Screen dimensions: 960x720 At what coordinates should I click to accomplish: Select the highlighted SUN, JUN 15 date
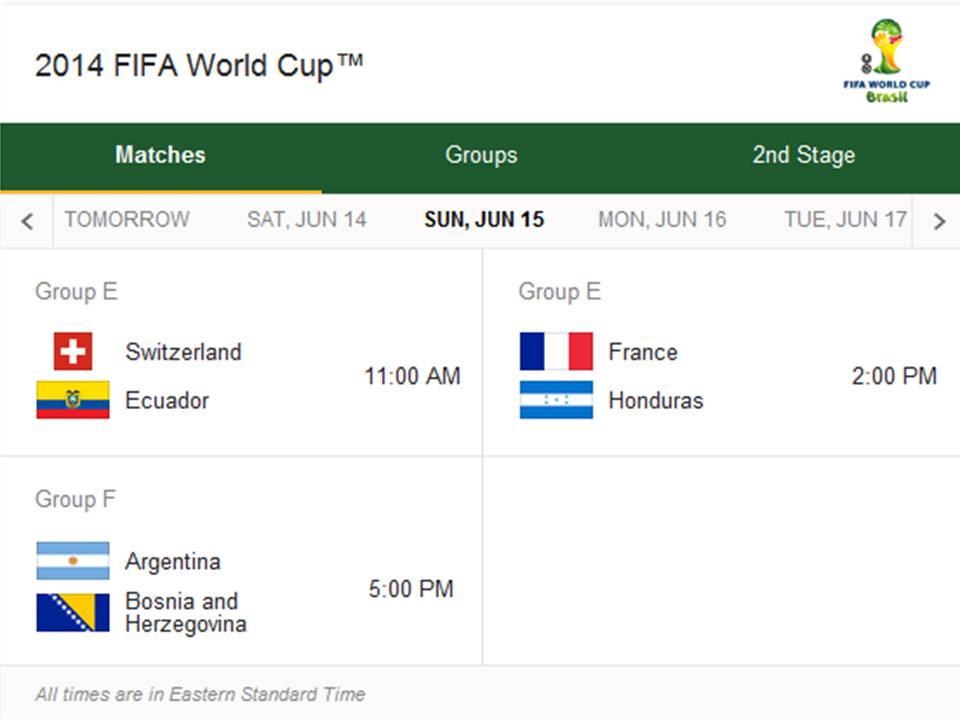(484, 219)
